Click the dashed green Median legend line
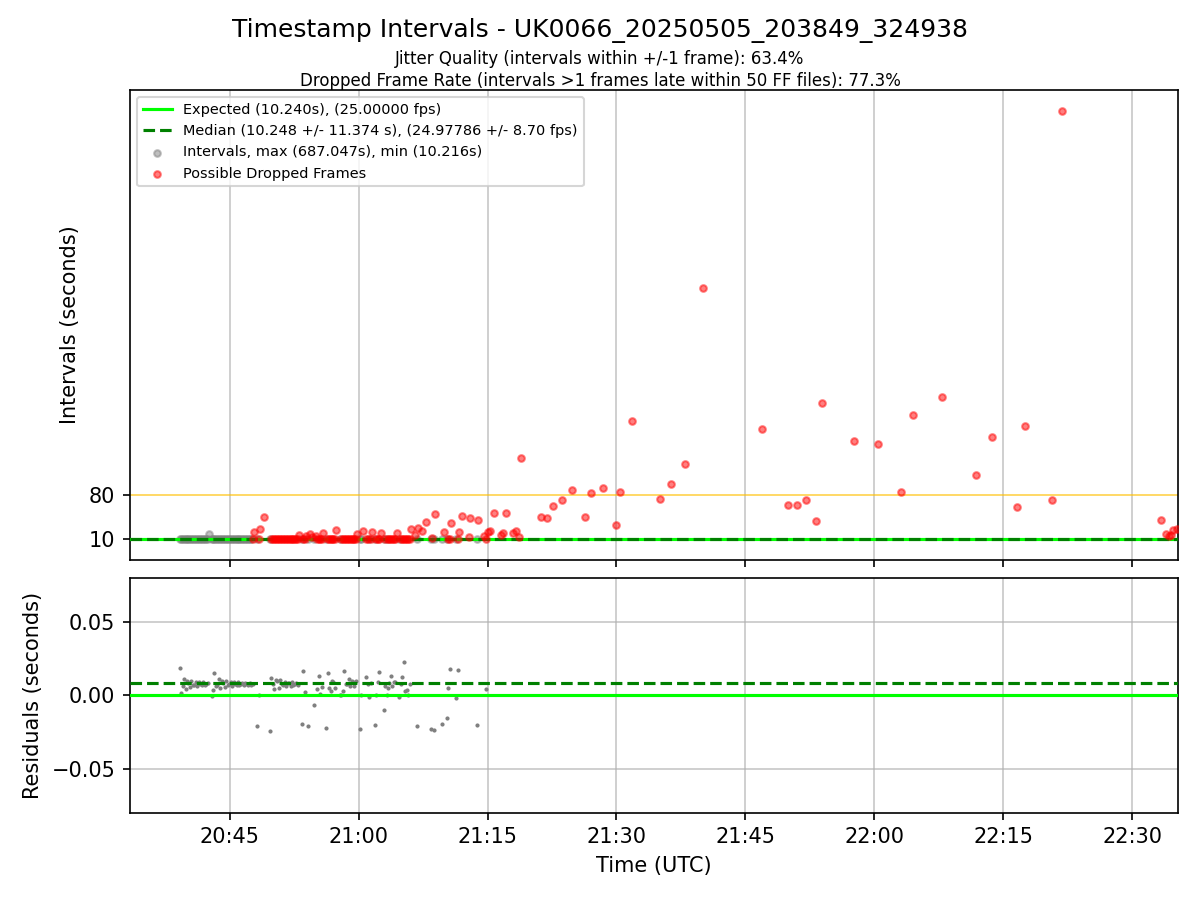 point(160,130)
